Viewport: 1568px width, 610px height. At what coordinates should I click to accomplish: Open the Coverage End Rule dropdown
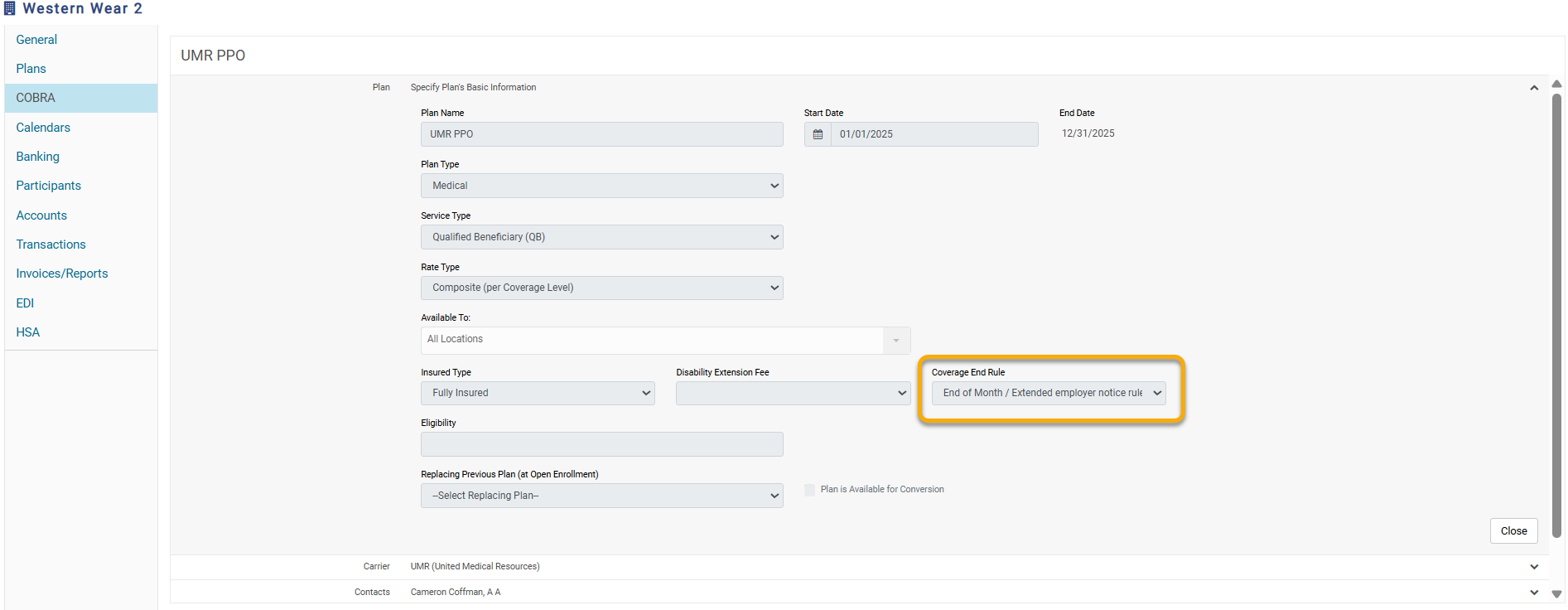pos(1048,393)
